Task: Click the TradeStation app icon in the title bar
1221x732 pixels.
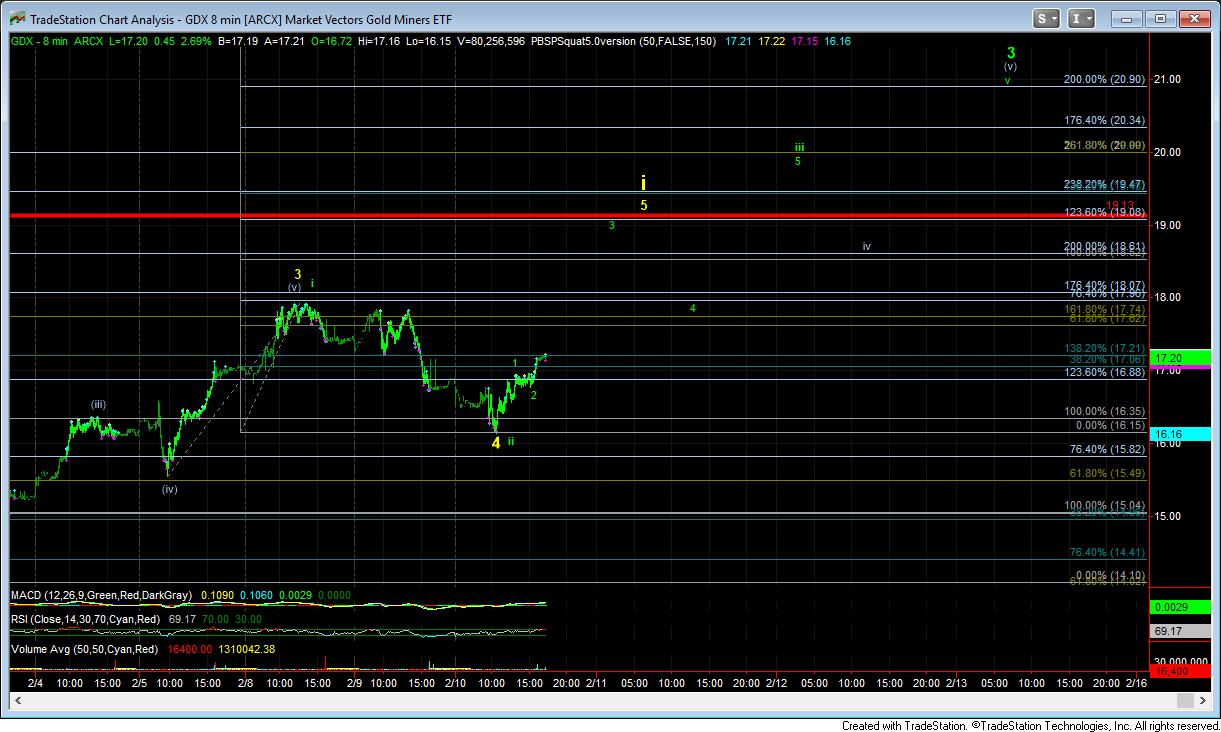Action: pos(16,19)
